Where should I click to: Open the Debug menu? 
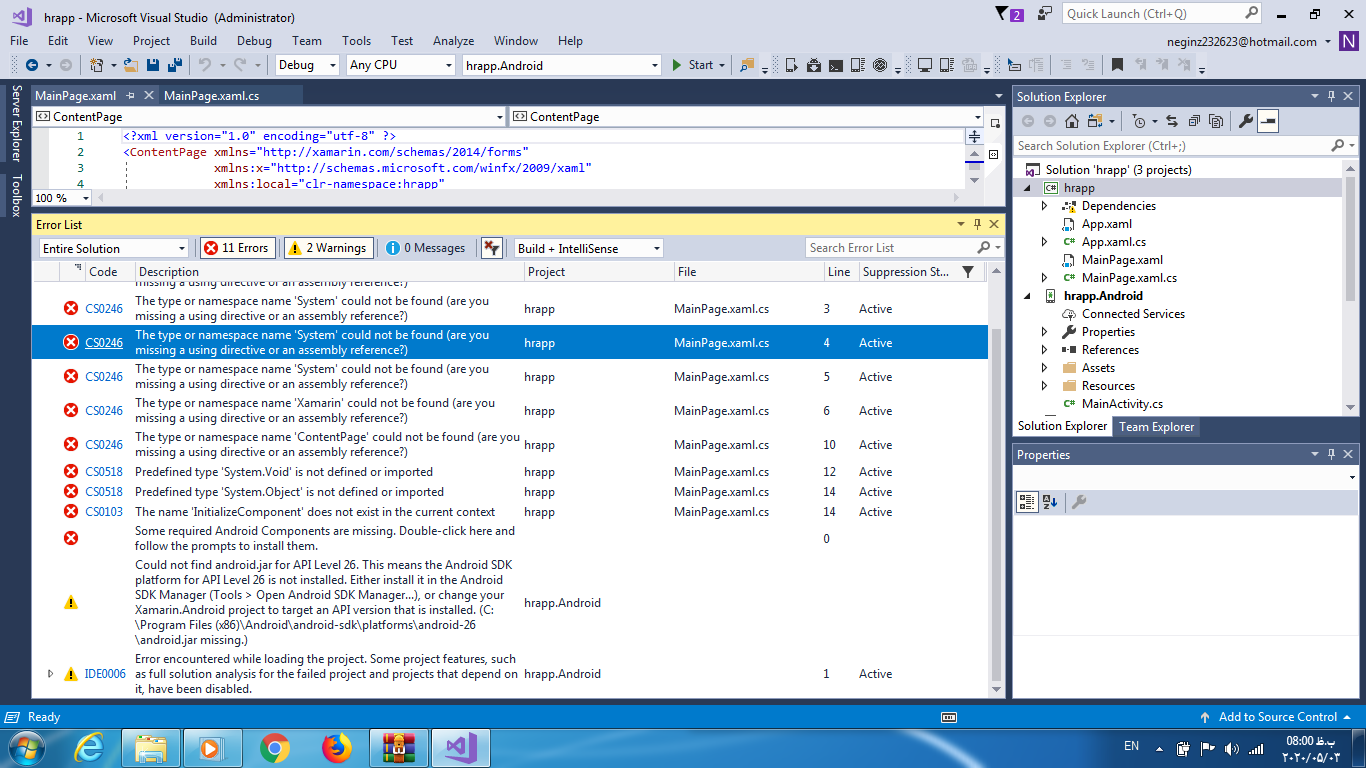coord(254,41)
